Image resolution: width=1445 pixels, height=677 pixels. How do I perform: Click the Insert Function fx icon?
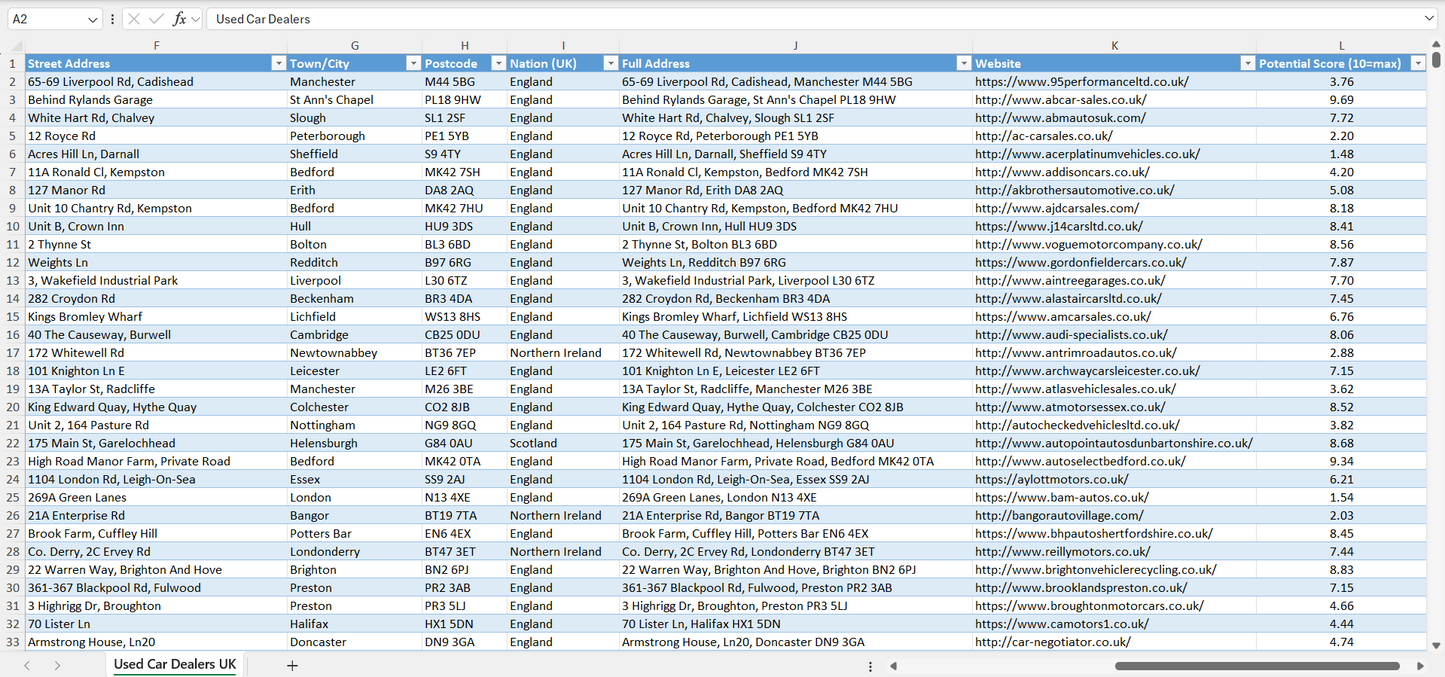[179, 19]
